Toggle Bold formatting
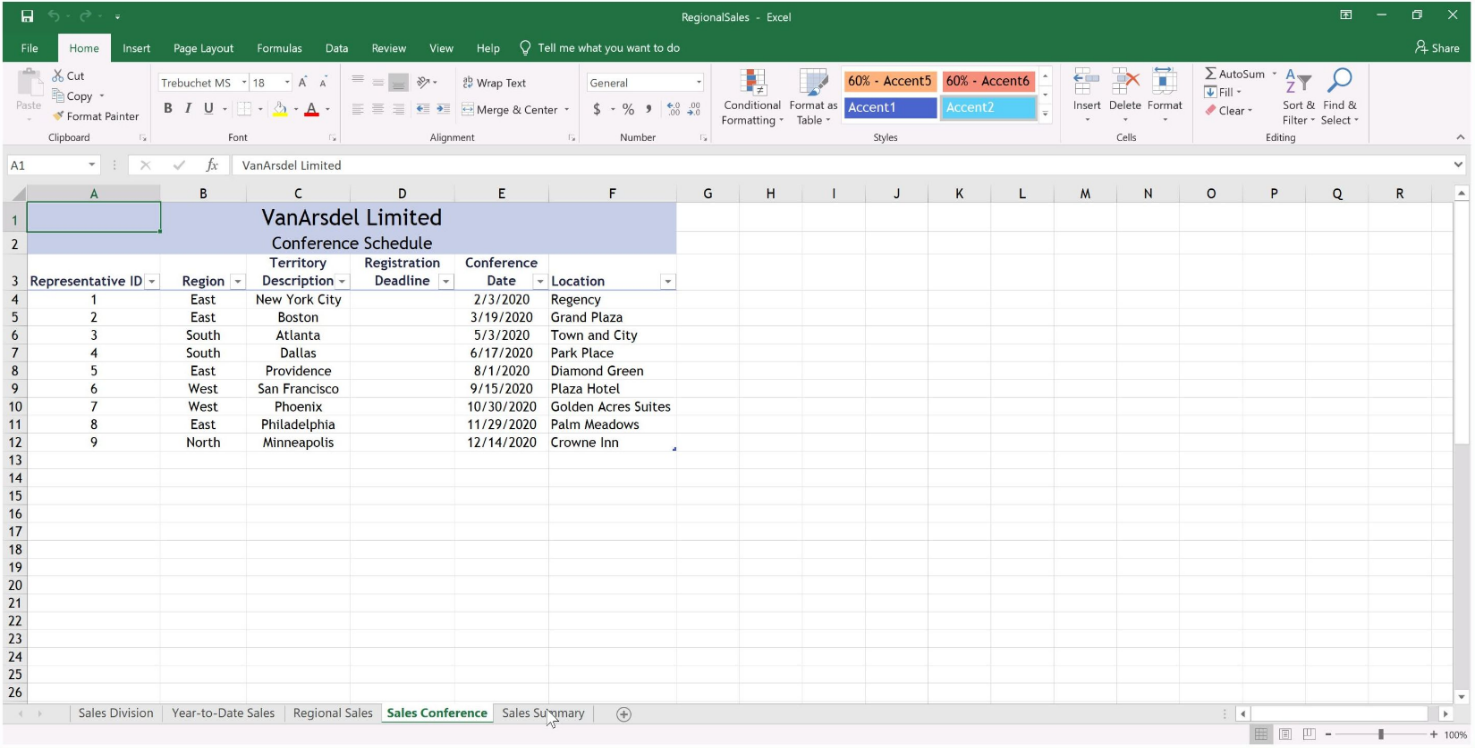 [168, 109]
